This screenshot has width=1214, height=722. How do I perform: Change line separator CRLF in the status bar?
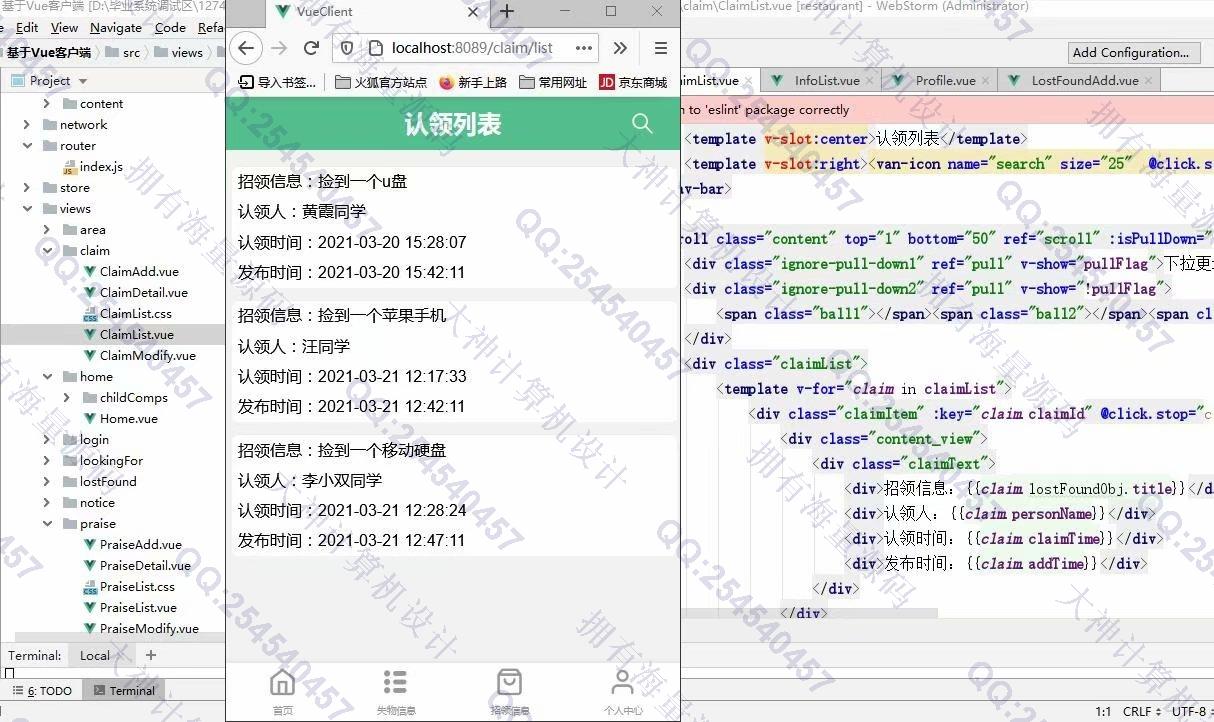pos(1143,712)
